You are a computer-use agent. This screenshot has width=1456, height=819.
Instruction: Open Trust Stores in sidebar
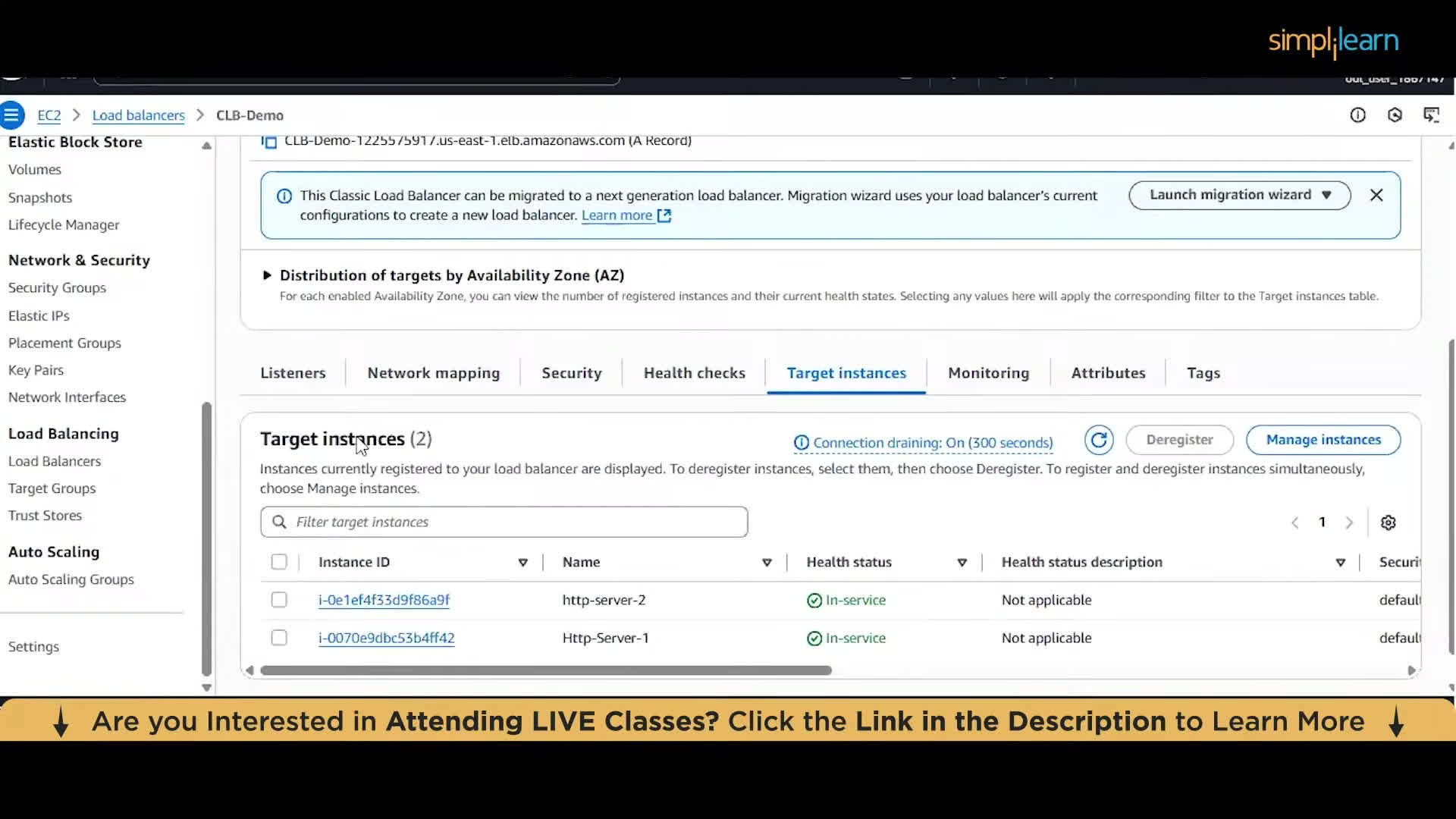coord(45,516)
